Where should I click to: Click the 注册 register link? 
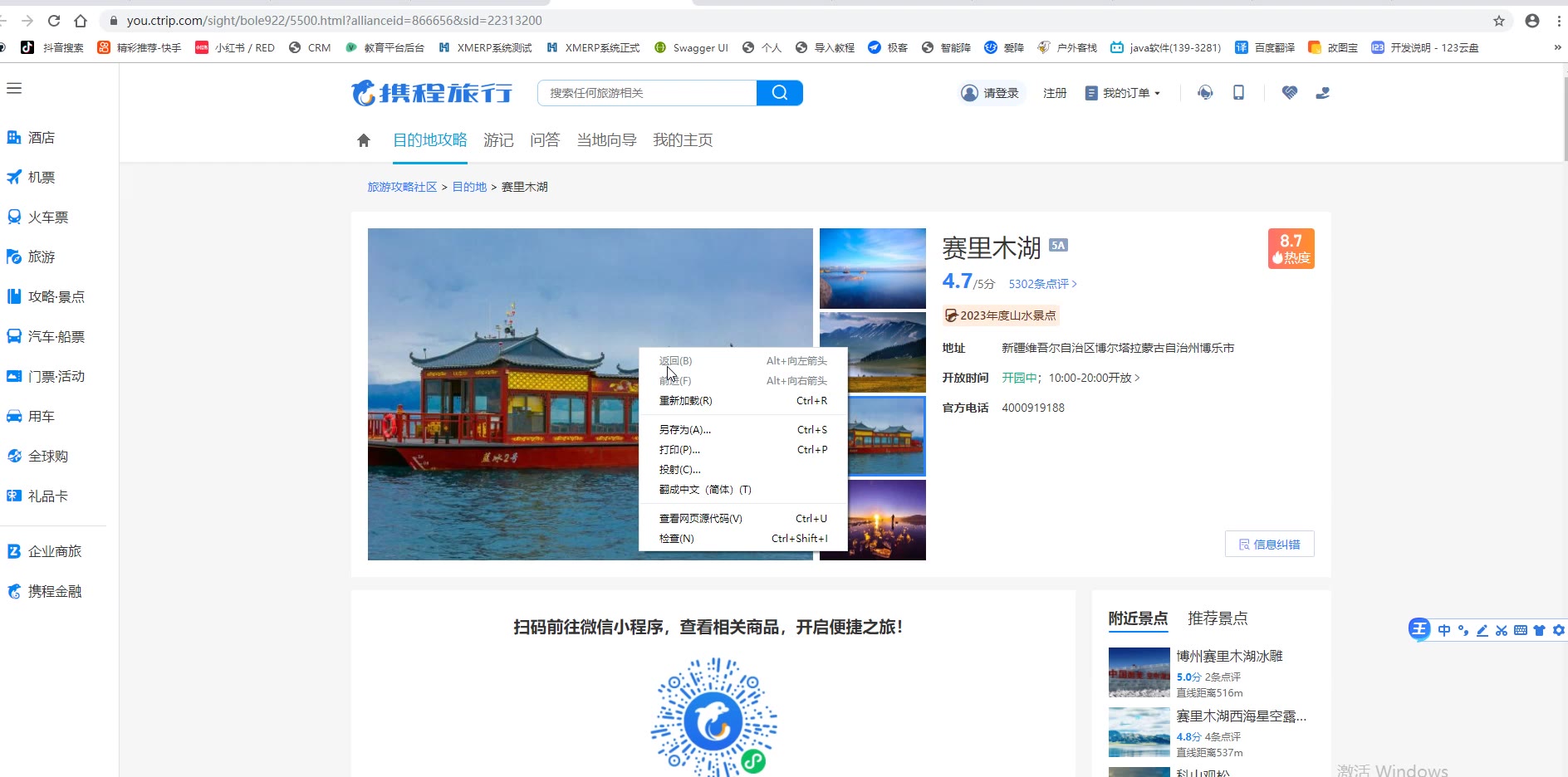coord(1055,93)
